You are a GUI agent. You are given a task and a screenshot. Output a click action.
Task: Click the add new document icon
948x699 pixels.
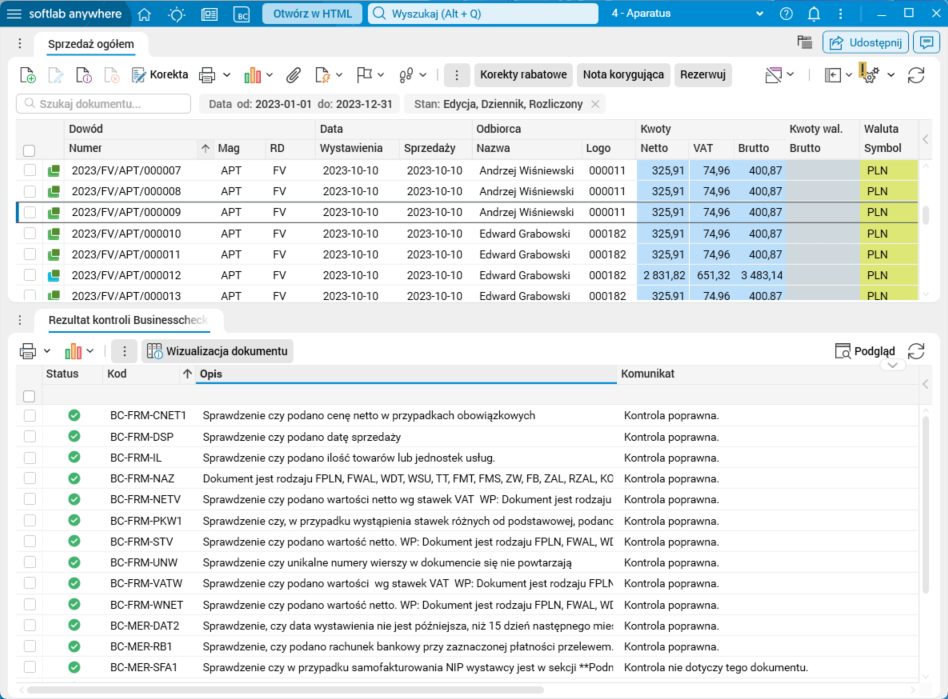pyautogui.click(x=28, y=75)
